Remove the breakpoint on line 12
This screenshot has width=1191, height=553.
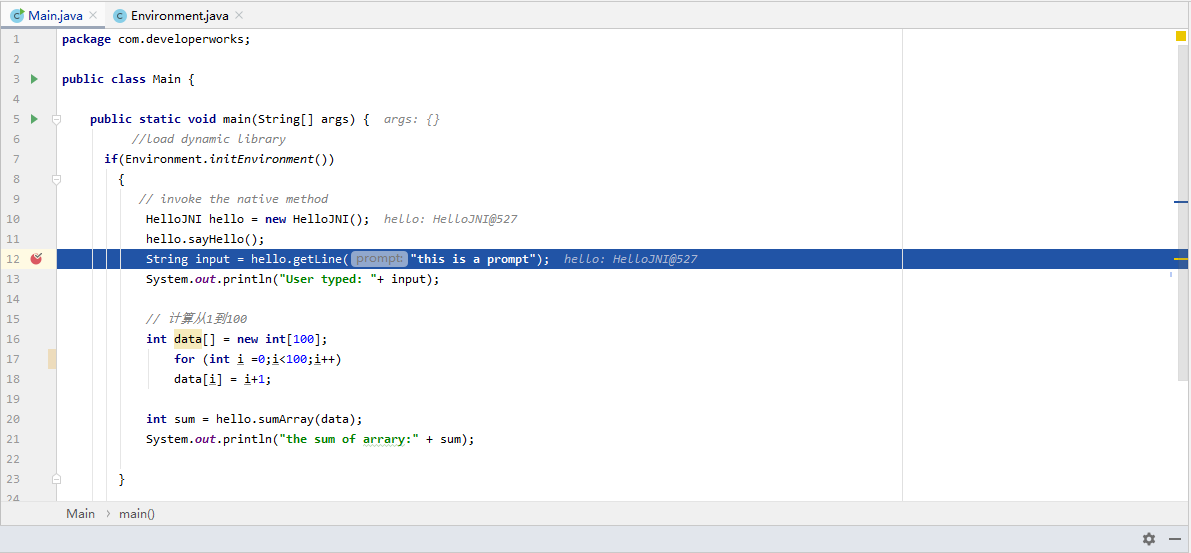click(36, 259)
